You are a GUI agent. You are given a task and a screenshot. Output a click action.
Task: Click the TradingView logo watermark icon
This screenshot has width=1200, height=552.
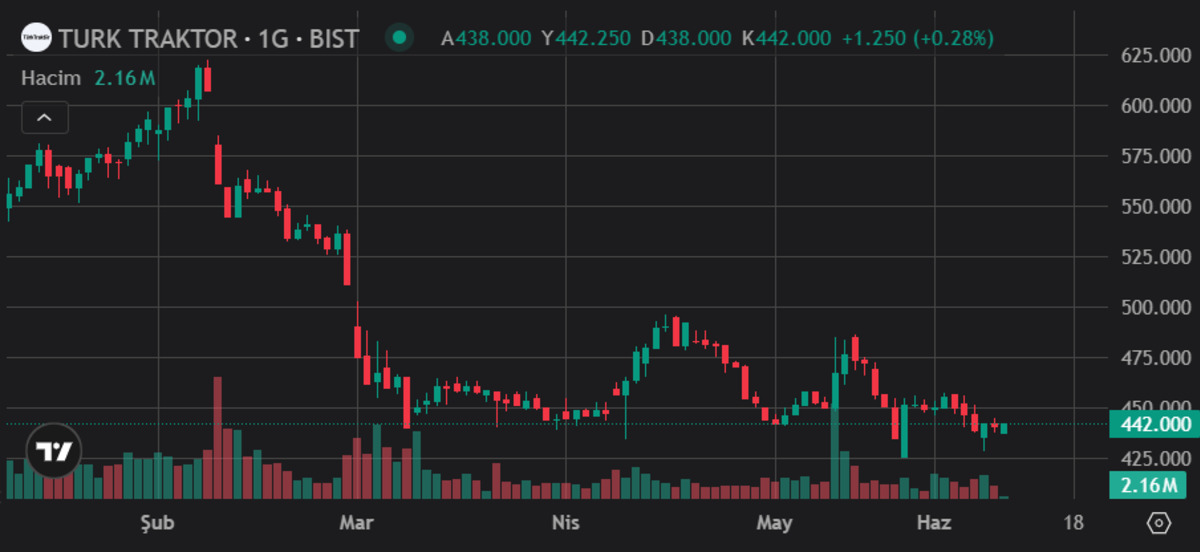point(53,452)
